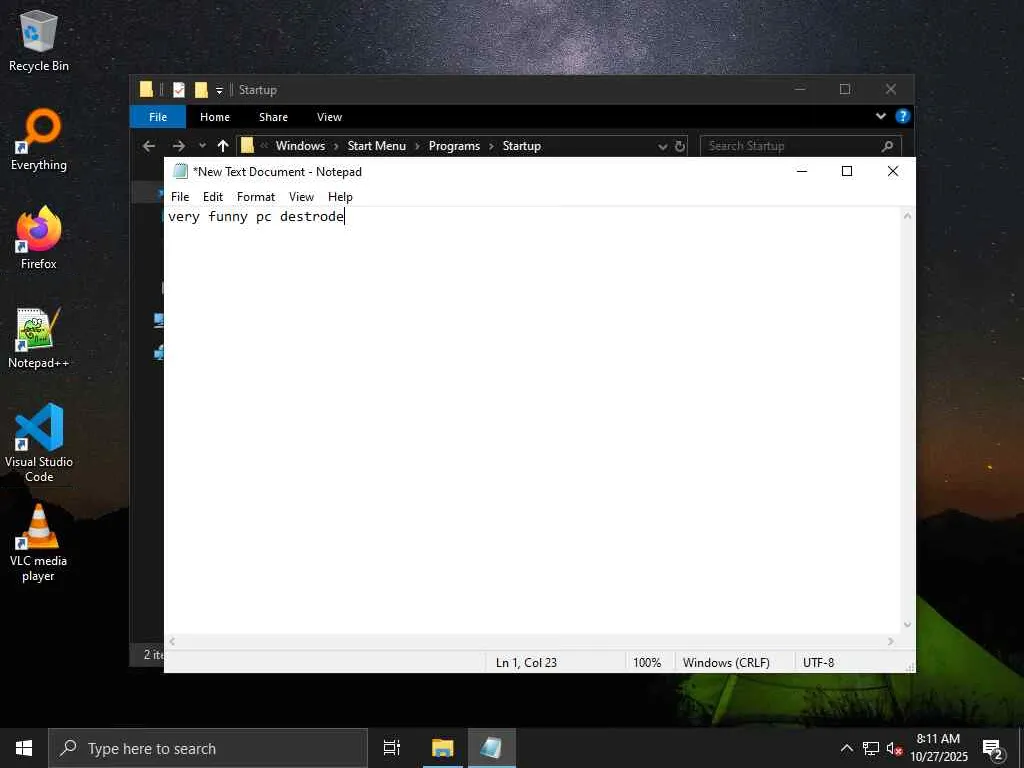
Task: Launch the Notepad++ desktop shortcut
Action: (39, 338)
